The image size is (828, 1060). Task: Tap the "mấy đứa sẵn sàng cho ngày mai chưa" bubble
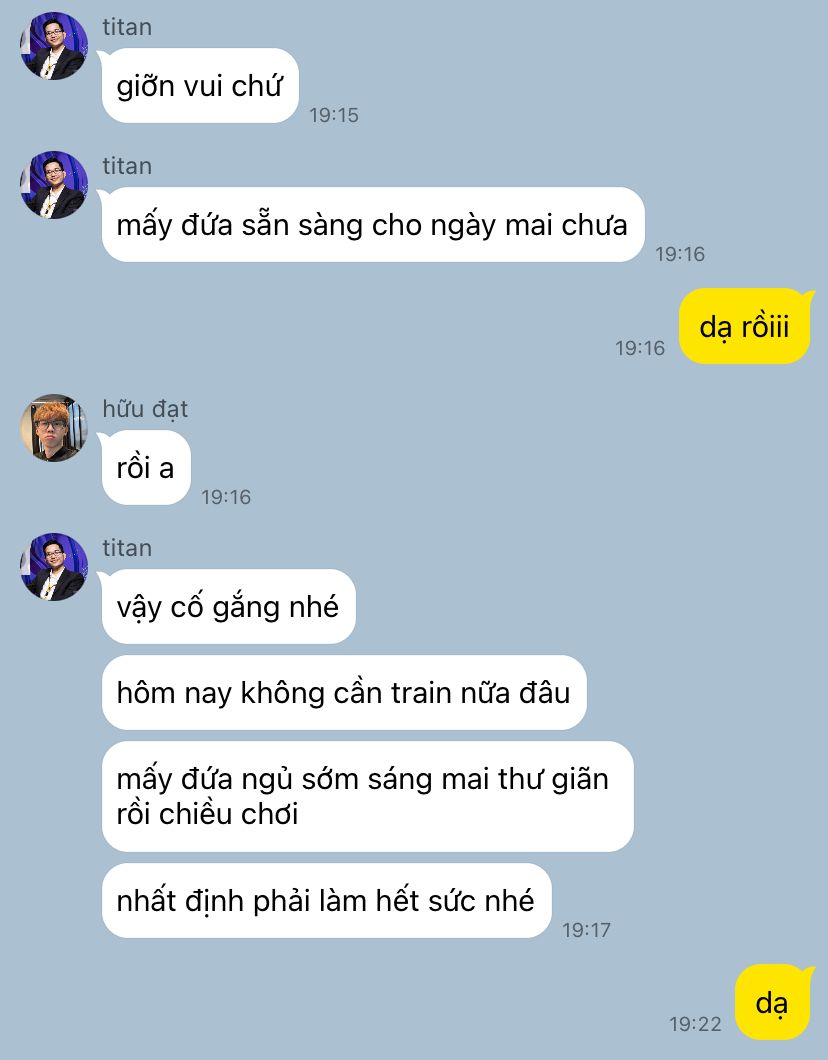(372, 224)
